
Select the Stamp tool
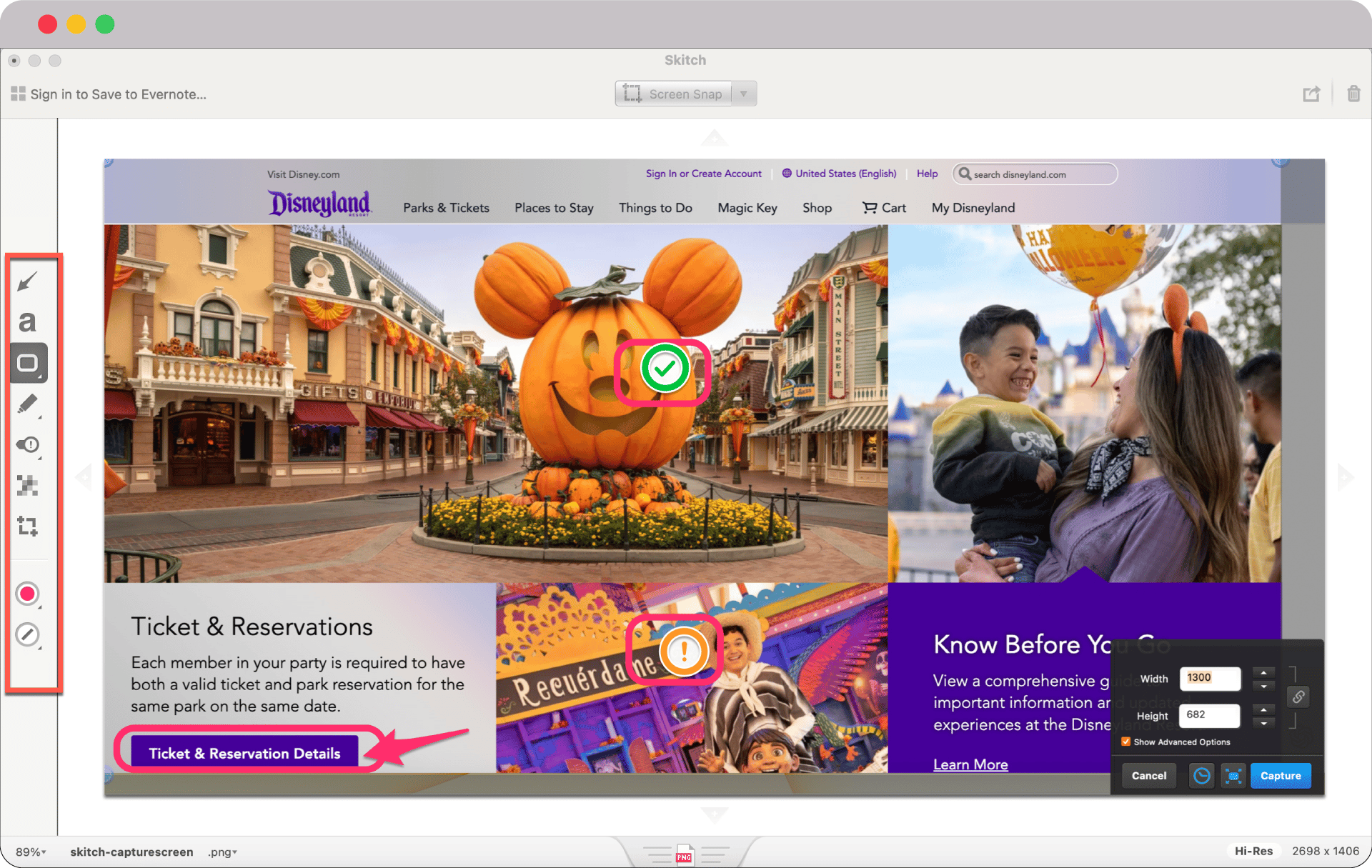pyautogui.click(x=28, y=445)
